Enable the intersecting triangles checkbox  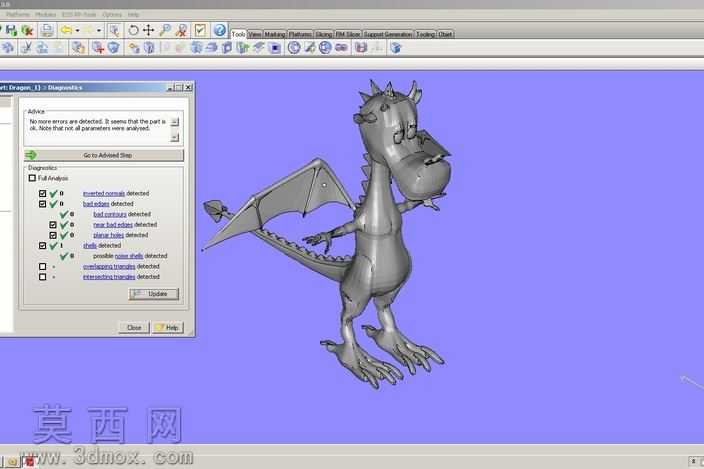pyautogui.click(x=42, y=277)
